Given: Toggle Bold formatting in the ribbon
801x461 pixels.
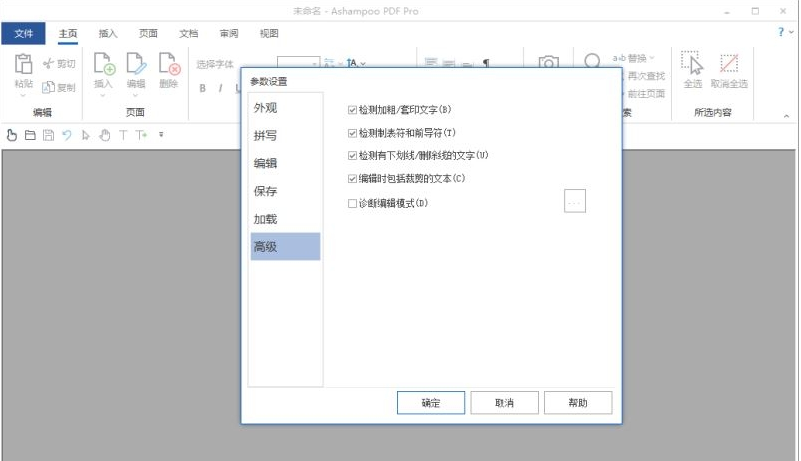Looking at the screenshot, I should pyautogui.click(x=202, y=88).
